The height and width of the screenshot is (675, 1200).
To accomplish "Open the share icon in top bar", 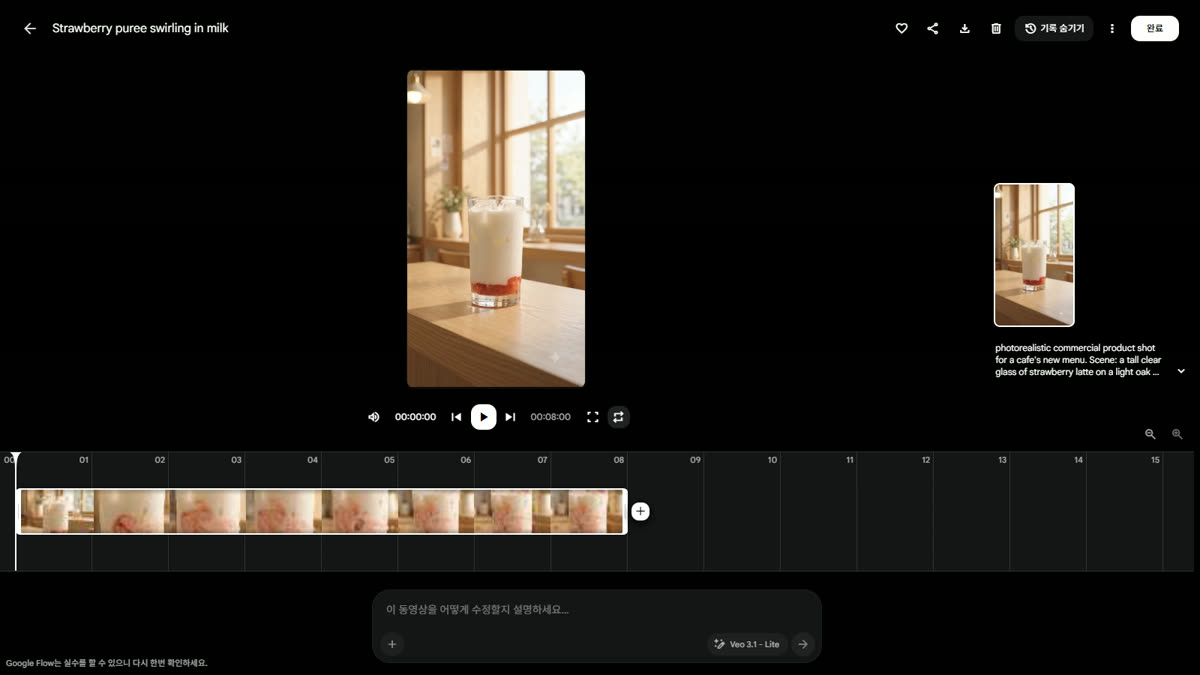I will pos(933,29).
